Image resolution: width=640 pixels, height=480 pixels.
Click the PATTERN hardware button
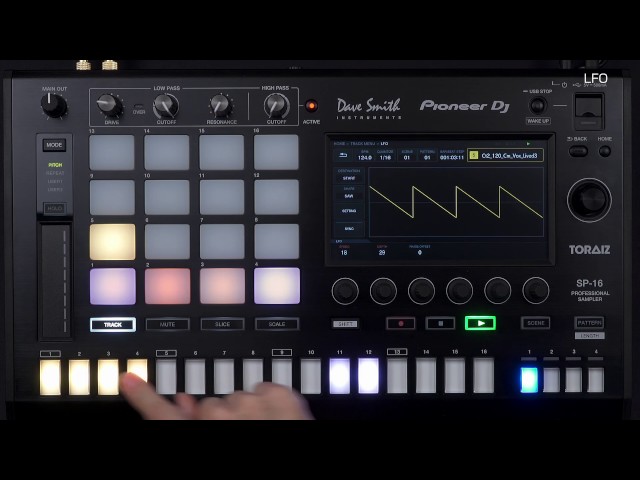pos(589,322)
